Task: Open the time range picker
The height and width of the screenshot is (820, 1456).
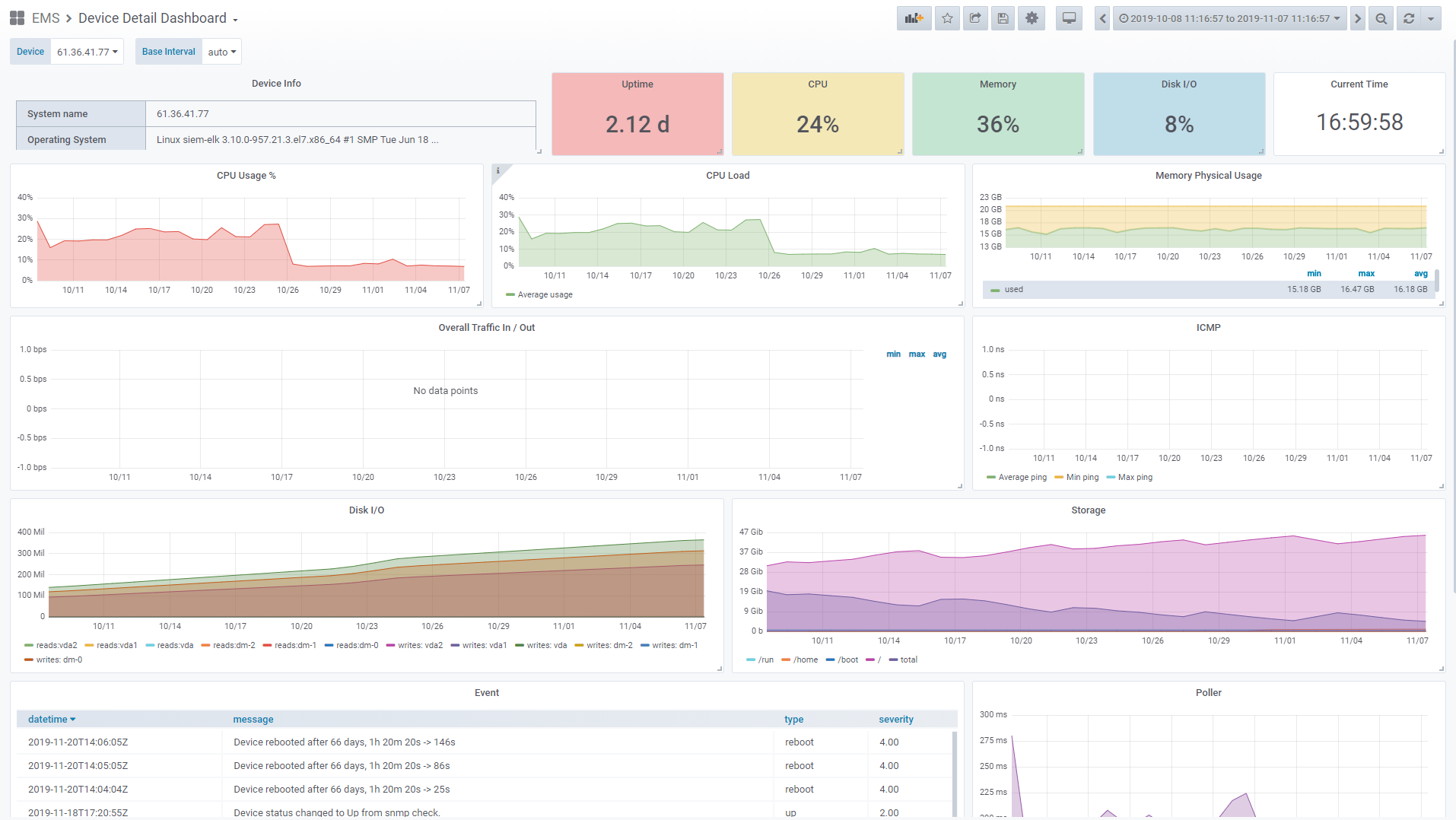Action: click(x=1229, y=18)
